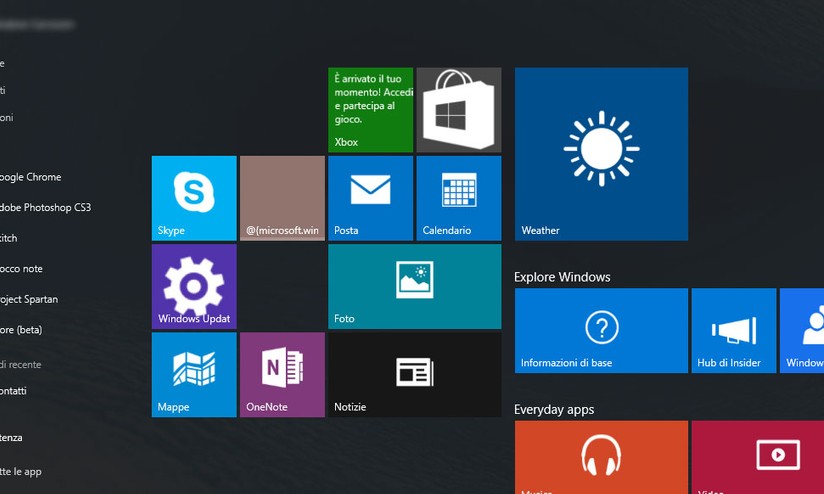Click the @{microsoft.win placeholder tile
The height and width of the screenshot is (494, 824).
pyautogui.click(x=282, y=198)
